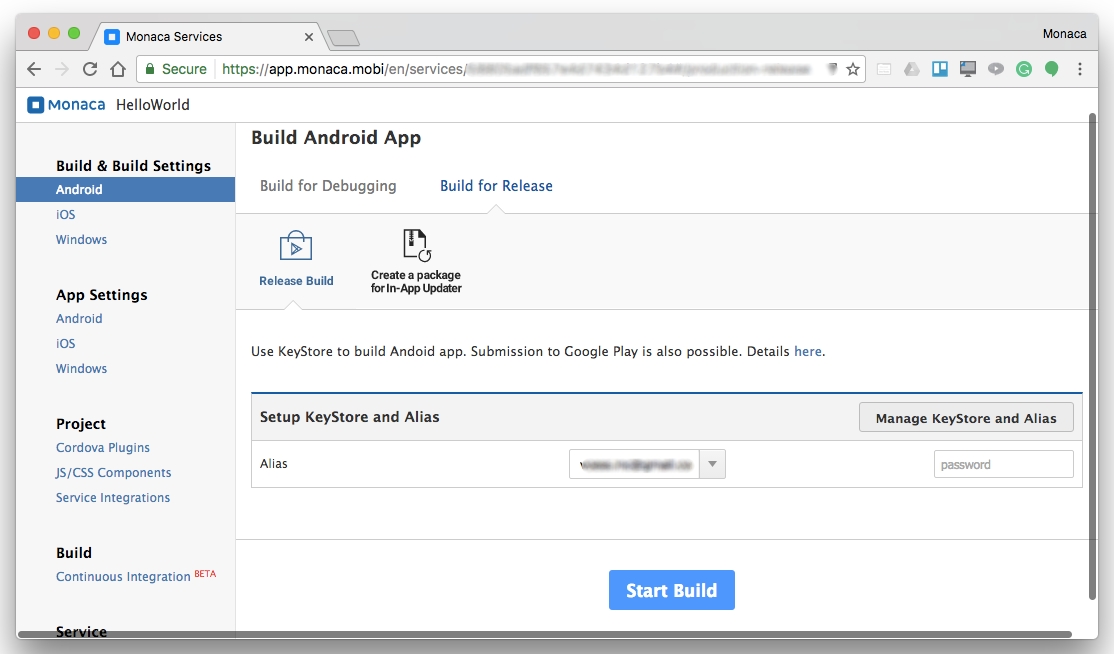Image resolution: width=1114 pixels, height=654 pixels.
Task: Open iOS under App Settings
Action: [65, 344]
